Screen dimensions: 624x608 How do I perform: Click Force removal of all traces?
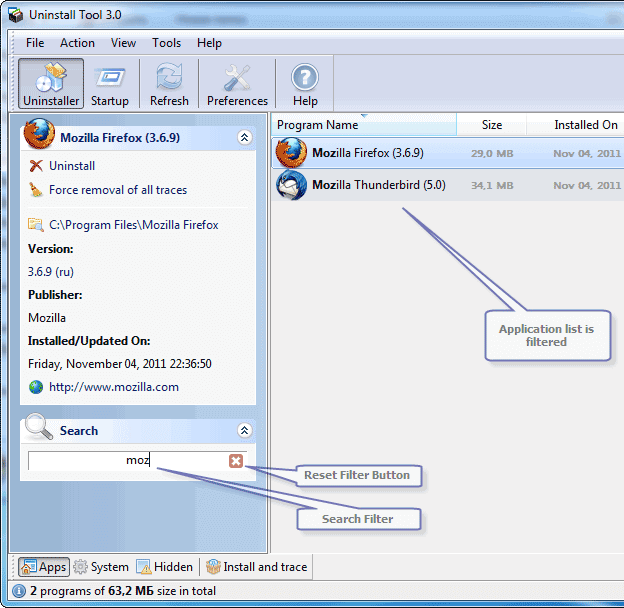(x=118, y=190)
